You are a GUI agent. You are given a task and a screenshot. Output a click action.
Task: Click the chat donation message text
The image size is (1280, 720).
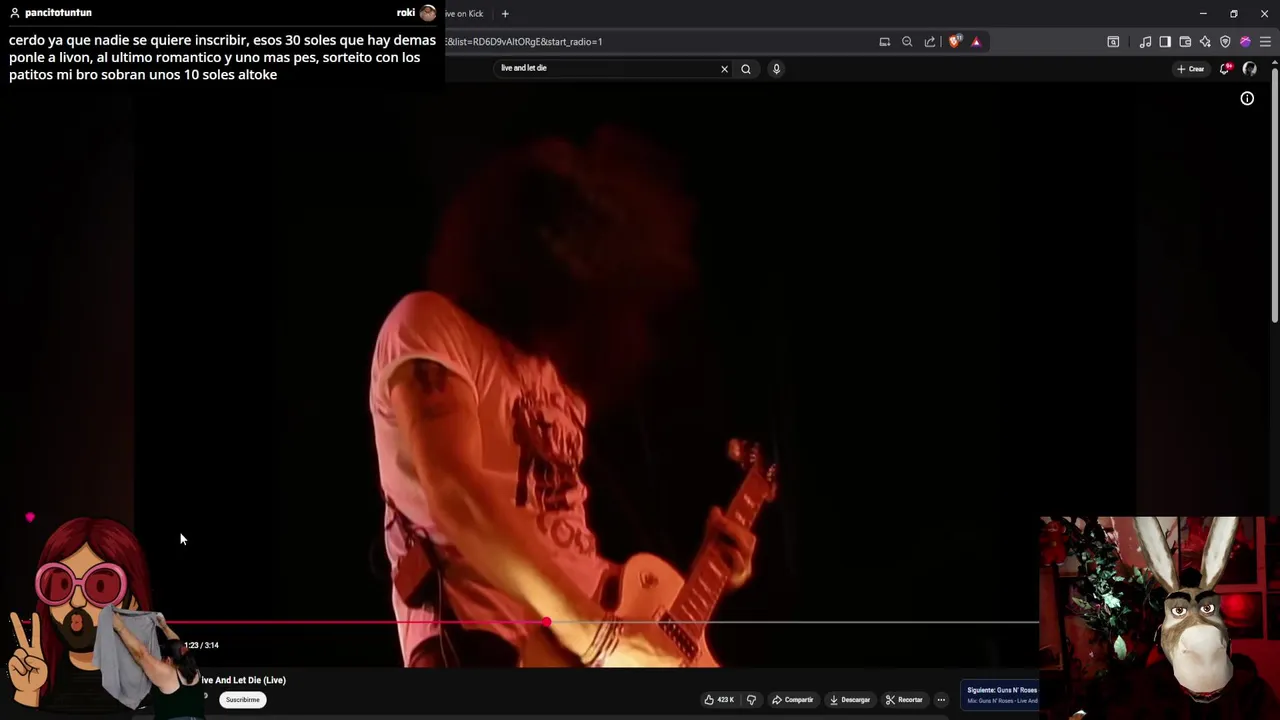click(222, 57)
